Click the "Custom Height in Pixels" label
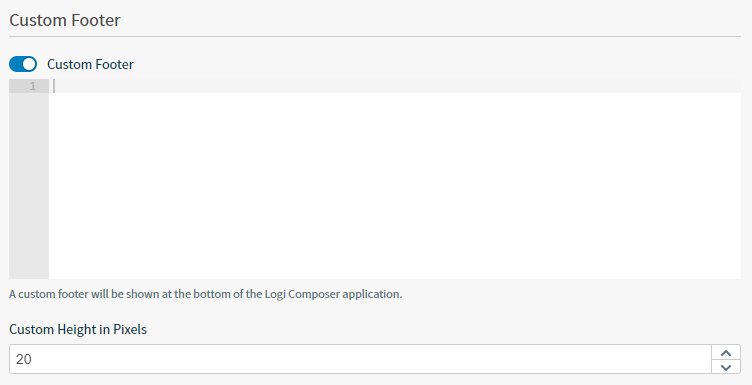The height and width of the screenshot is (385, 752). click(x=78, y=329)
